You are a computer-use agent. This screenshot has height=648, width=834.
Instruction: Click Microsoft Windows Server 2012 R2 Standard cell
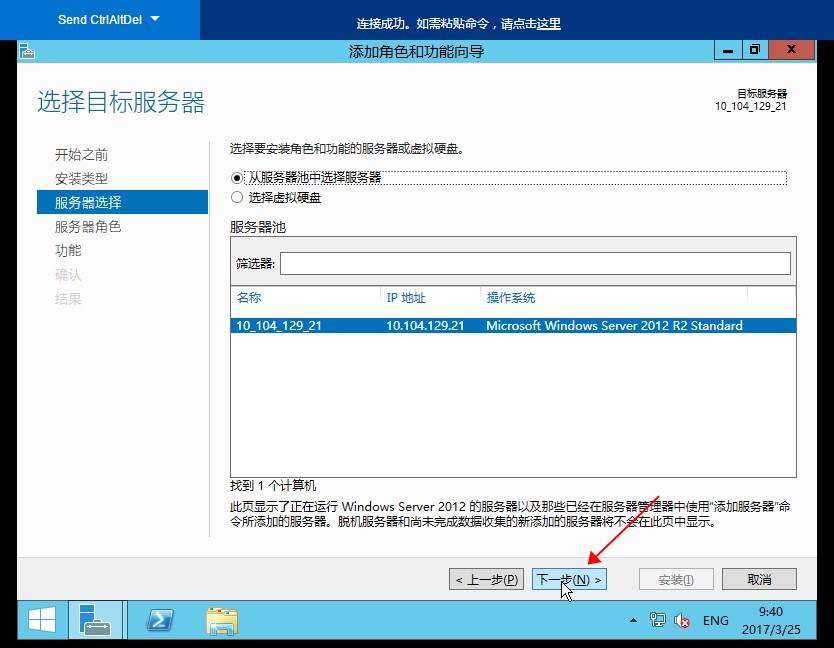(614, 326)
